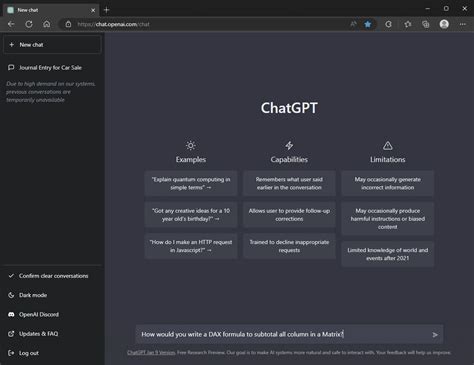
Task: Click the Limitations column heading
Action: point(387,160)
